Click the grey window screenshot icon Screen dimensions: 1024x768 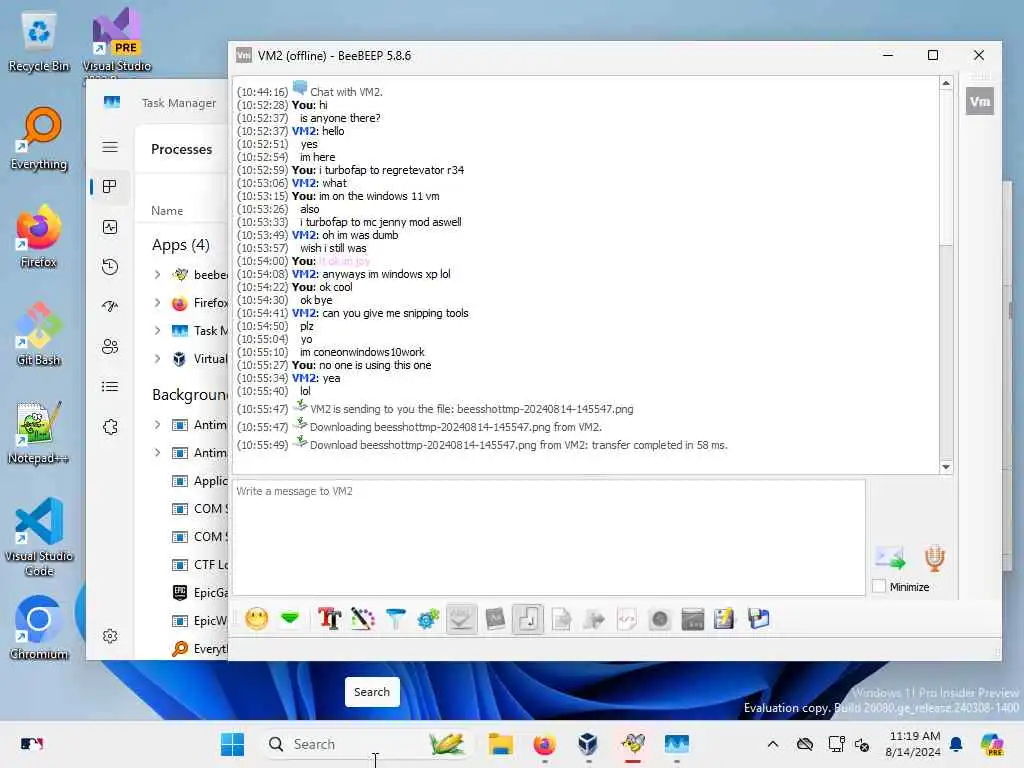click(x=693, y=618)
